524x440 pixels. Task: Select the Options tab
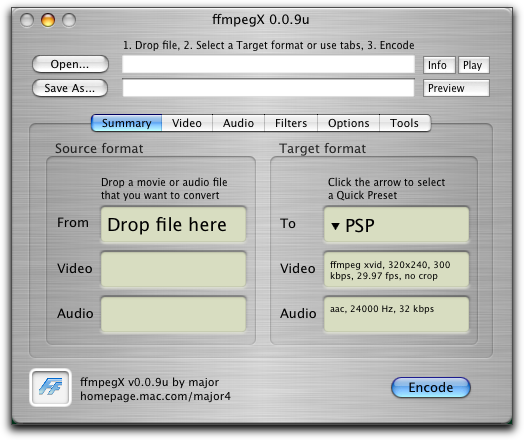click(349, 123)
